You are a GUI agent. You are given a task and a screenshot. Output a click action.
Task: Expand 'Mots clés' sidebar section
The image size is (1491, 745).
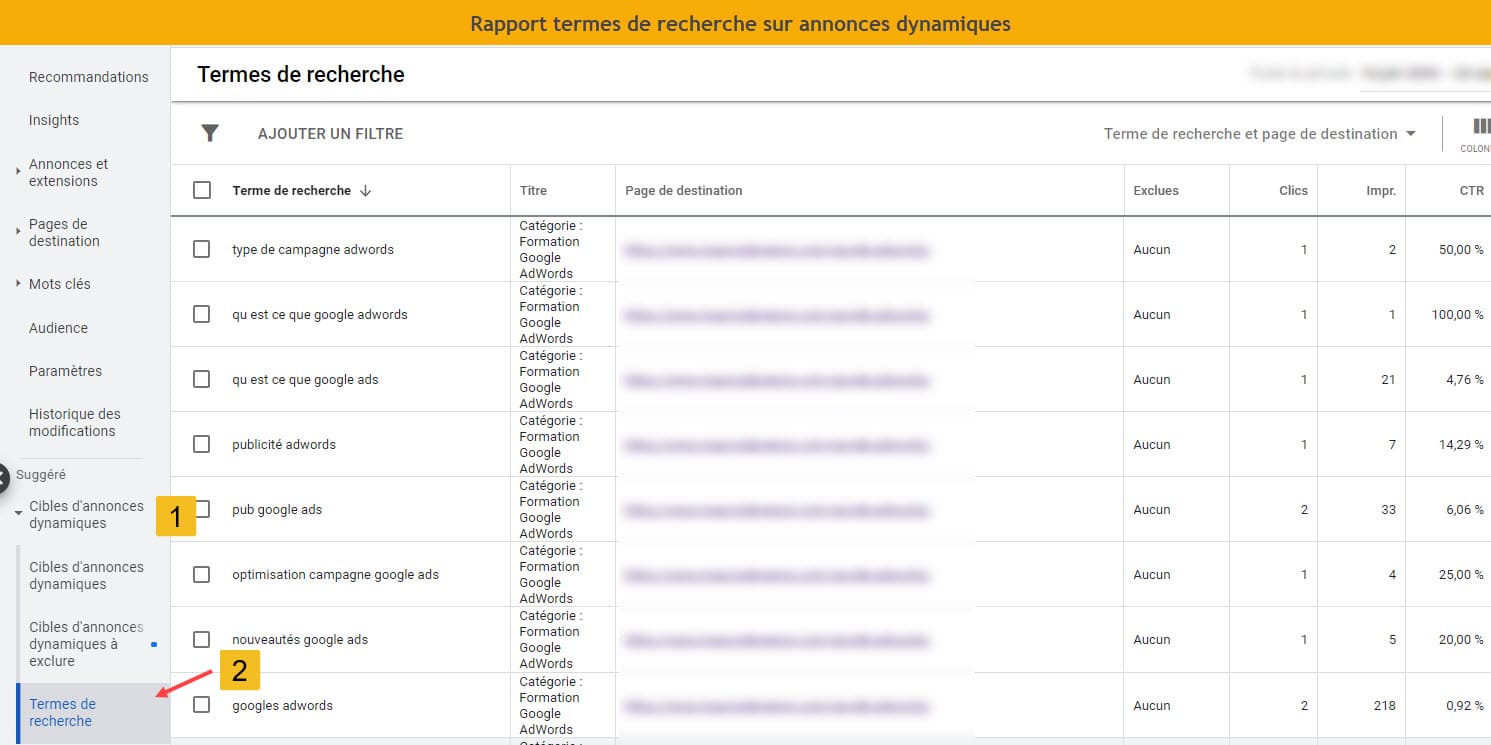[x=18, y=284]
